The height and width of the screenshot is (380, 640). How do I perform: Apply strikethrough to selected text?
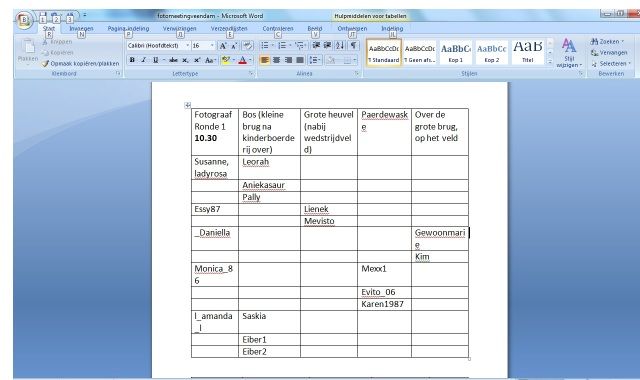tap(173, 60)
